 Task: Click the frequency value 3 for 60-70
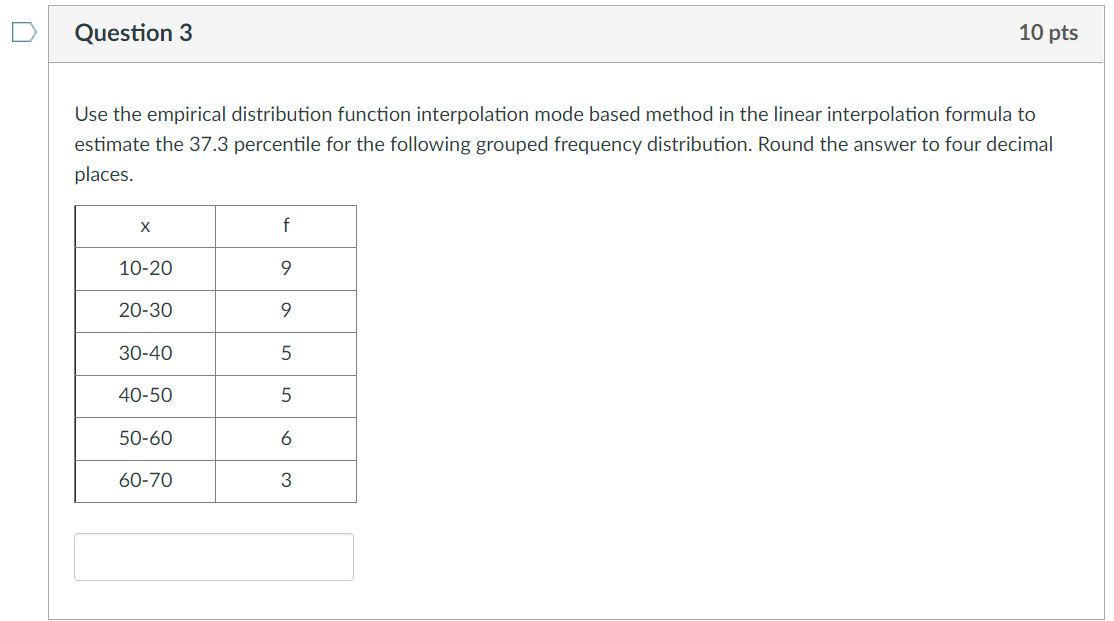[286, 481]
